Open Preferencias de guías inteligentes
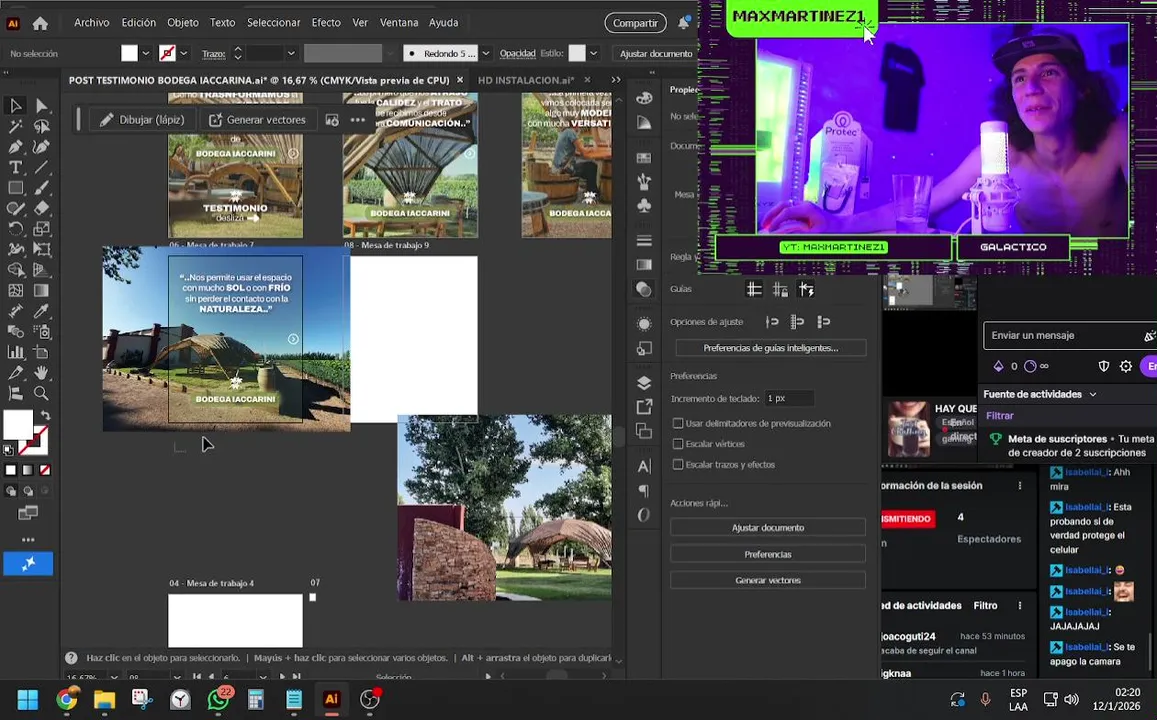Screen dimensions: 1157x720 [x=770, y=348]
